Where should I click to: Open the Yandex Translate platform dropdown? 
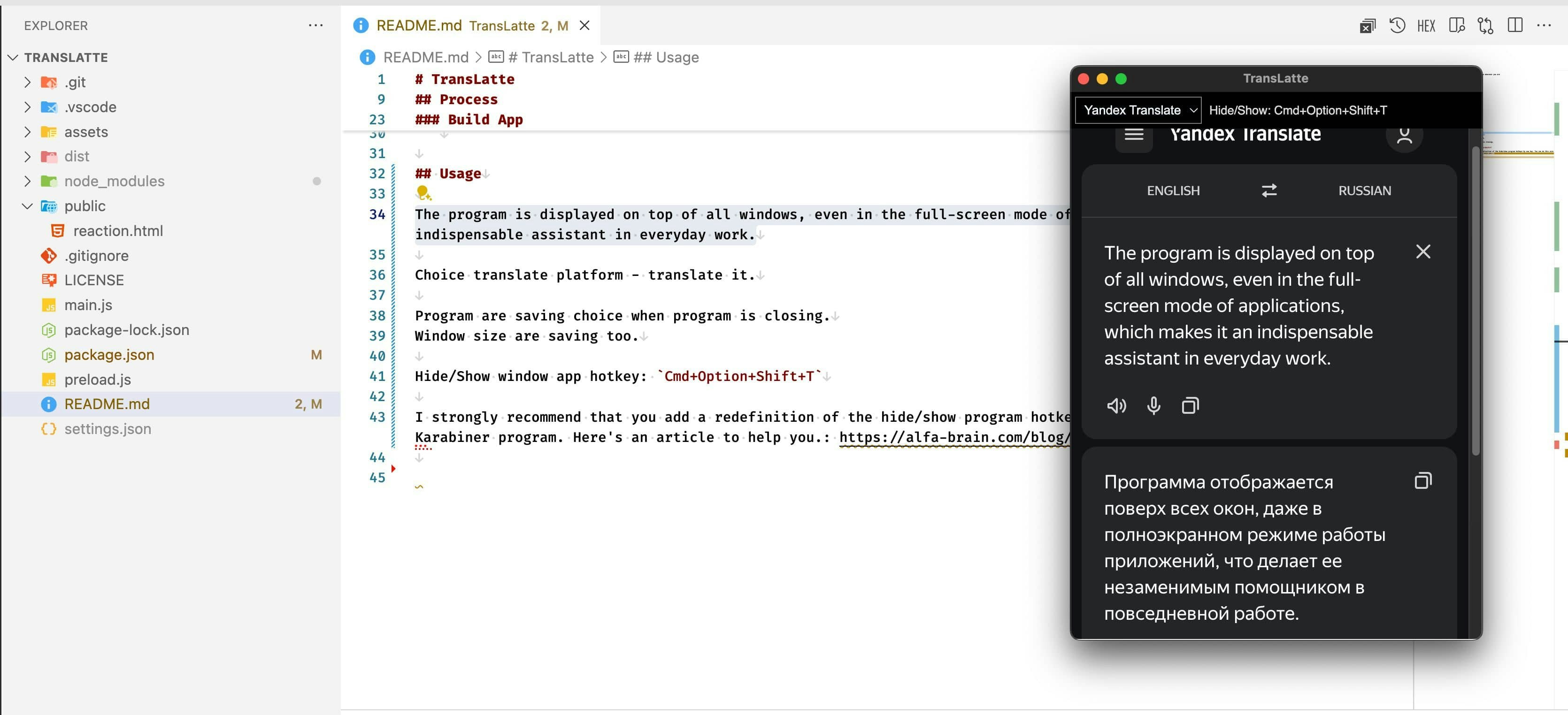(x=1138, y=110)
